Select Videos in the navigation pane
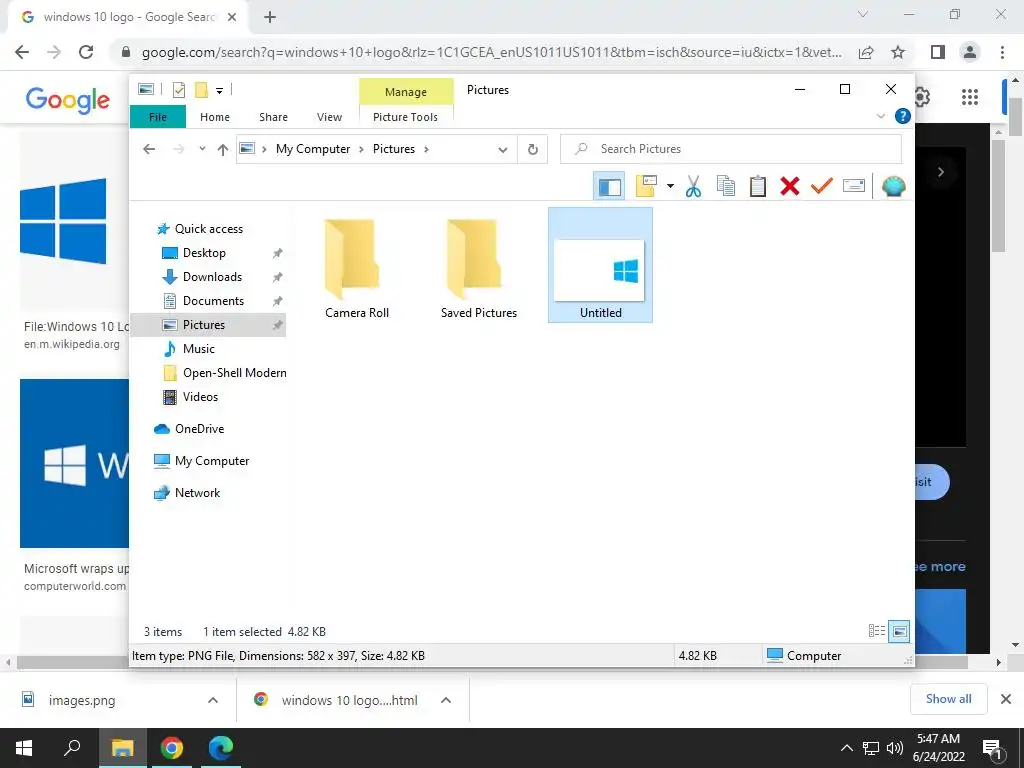The width and height of the screenshot is (1024, 768). coord(200,397)
